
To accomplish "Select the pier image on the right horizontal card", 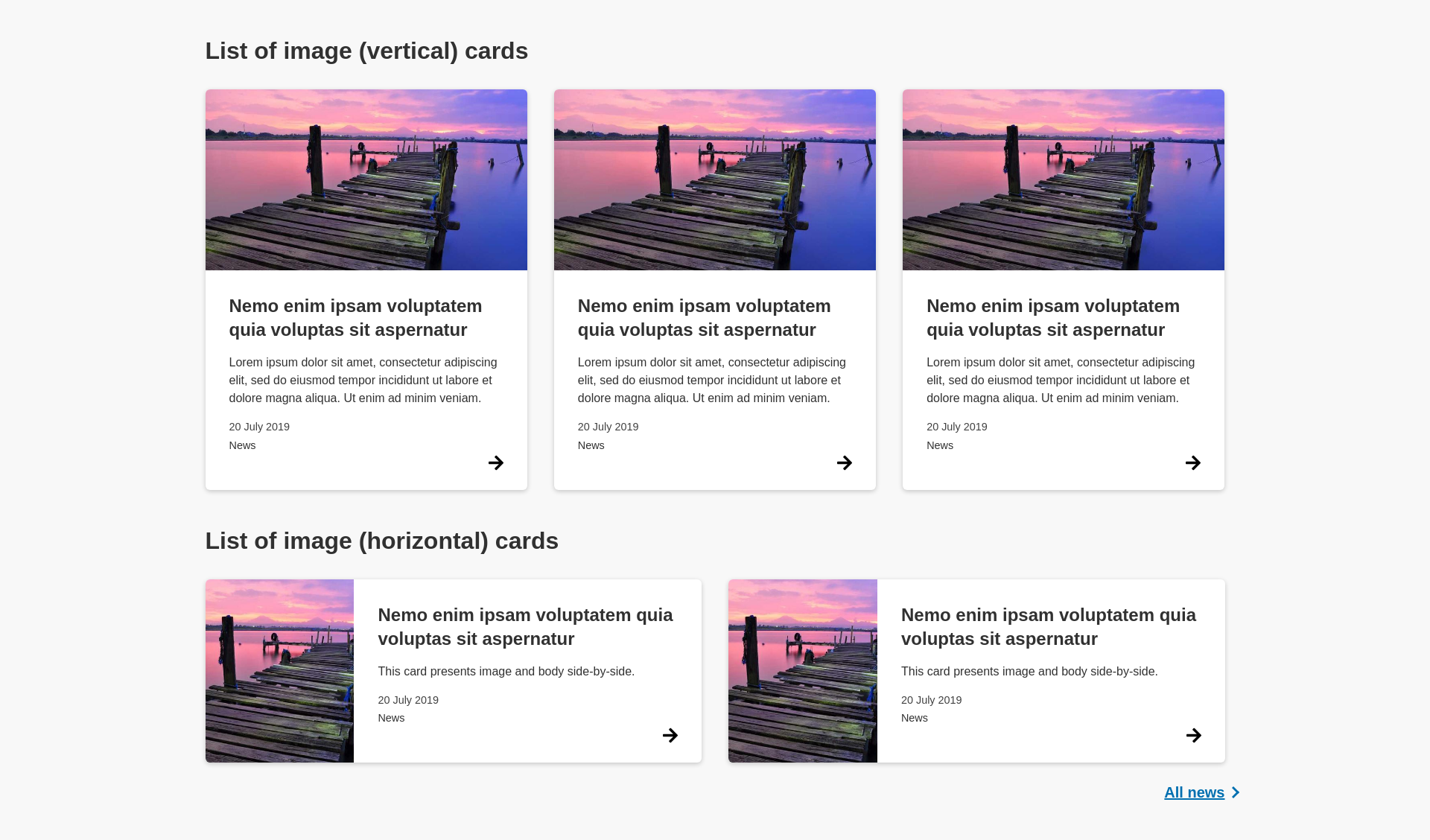I will (x=803, y=670).
